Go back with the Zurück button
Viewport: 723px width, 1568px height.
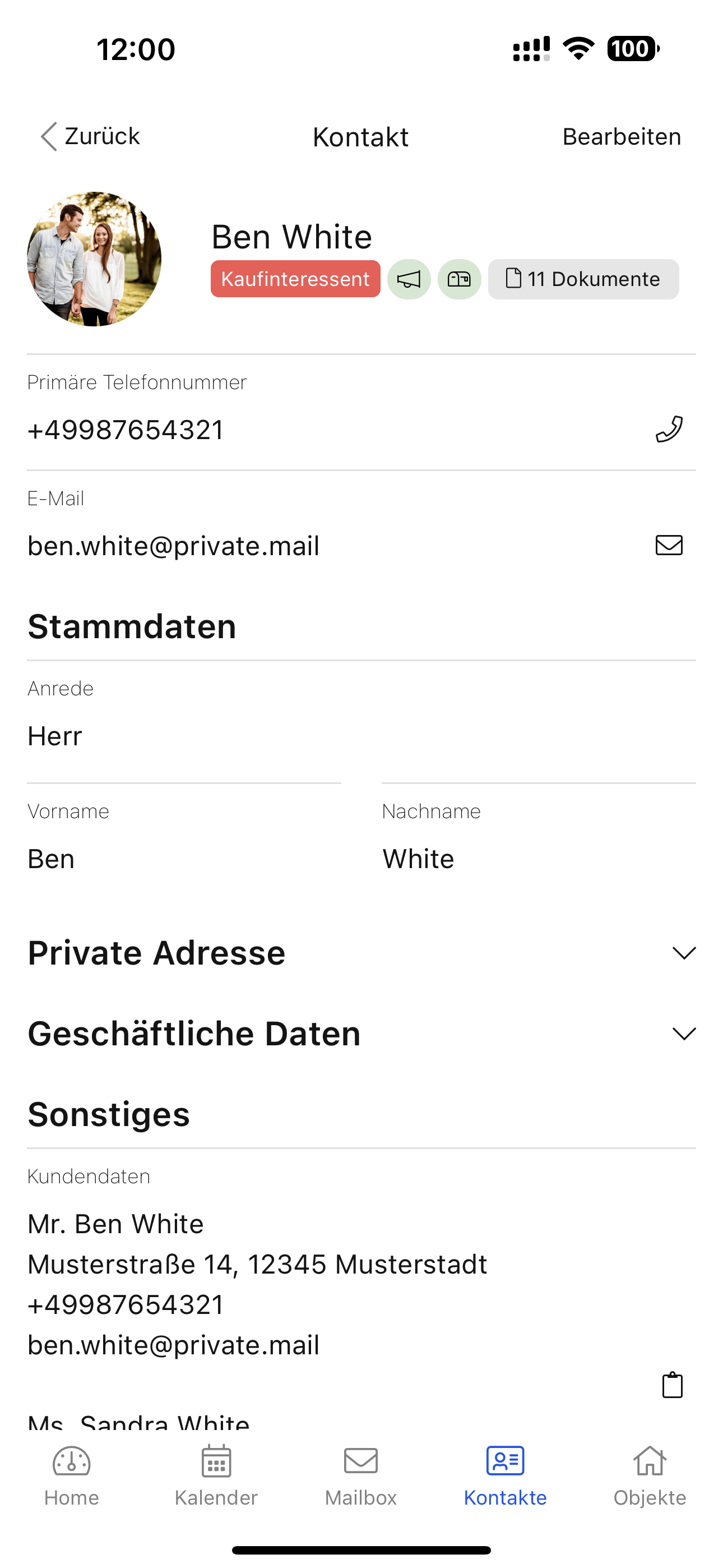(90, 136)
